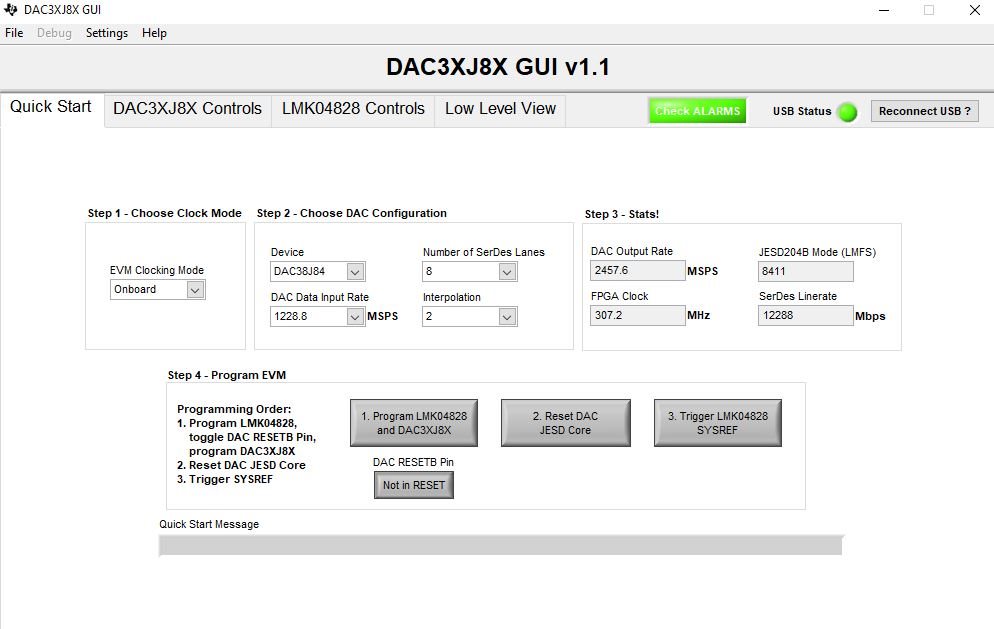Switch to the Low Level View tab
This screenshot has height=629, width=994.
pyautogui.click(x=500, y=109)
